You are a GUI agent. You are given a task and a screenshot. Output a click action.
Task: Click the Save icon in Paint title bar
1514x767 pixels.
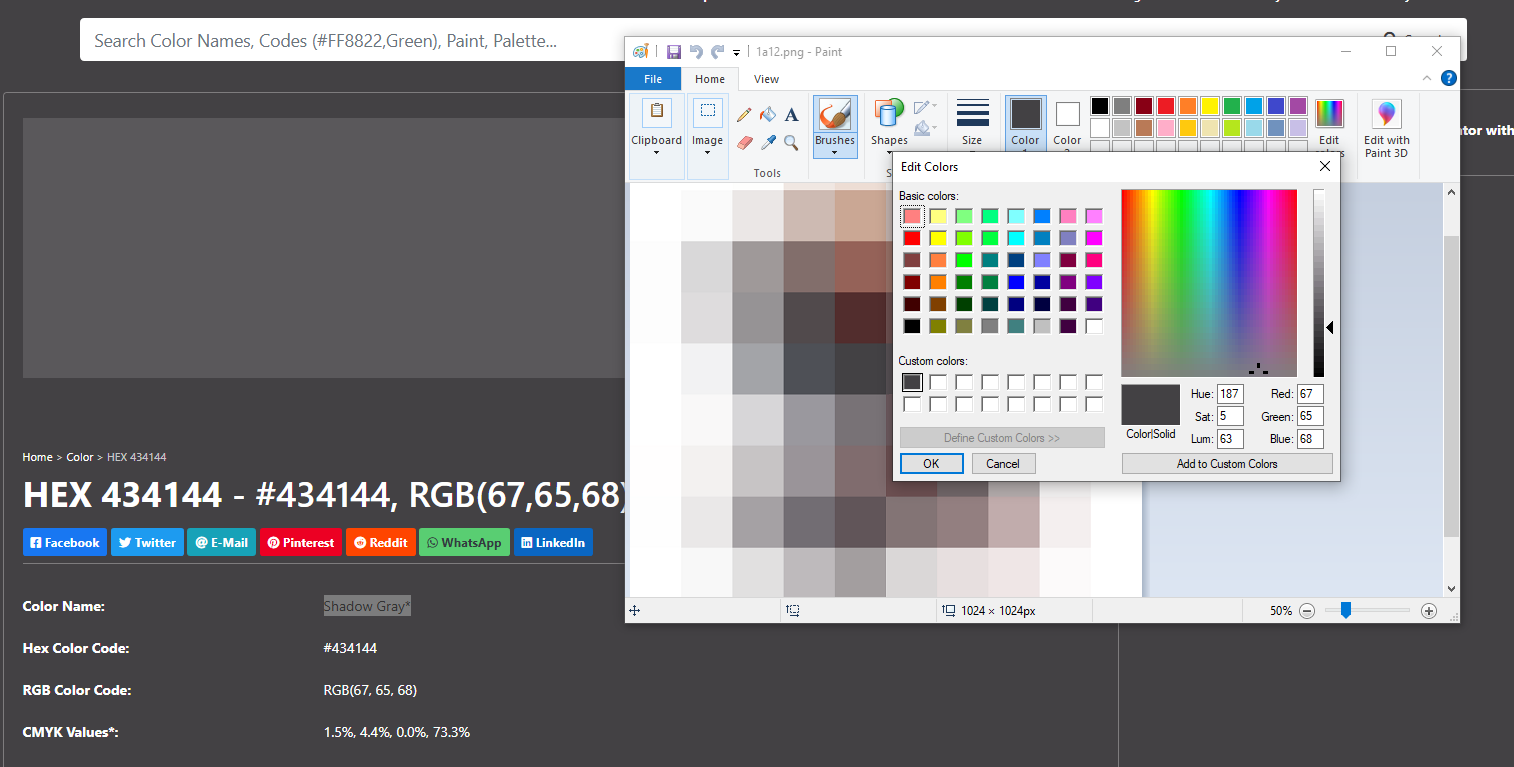pos(674,52)
